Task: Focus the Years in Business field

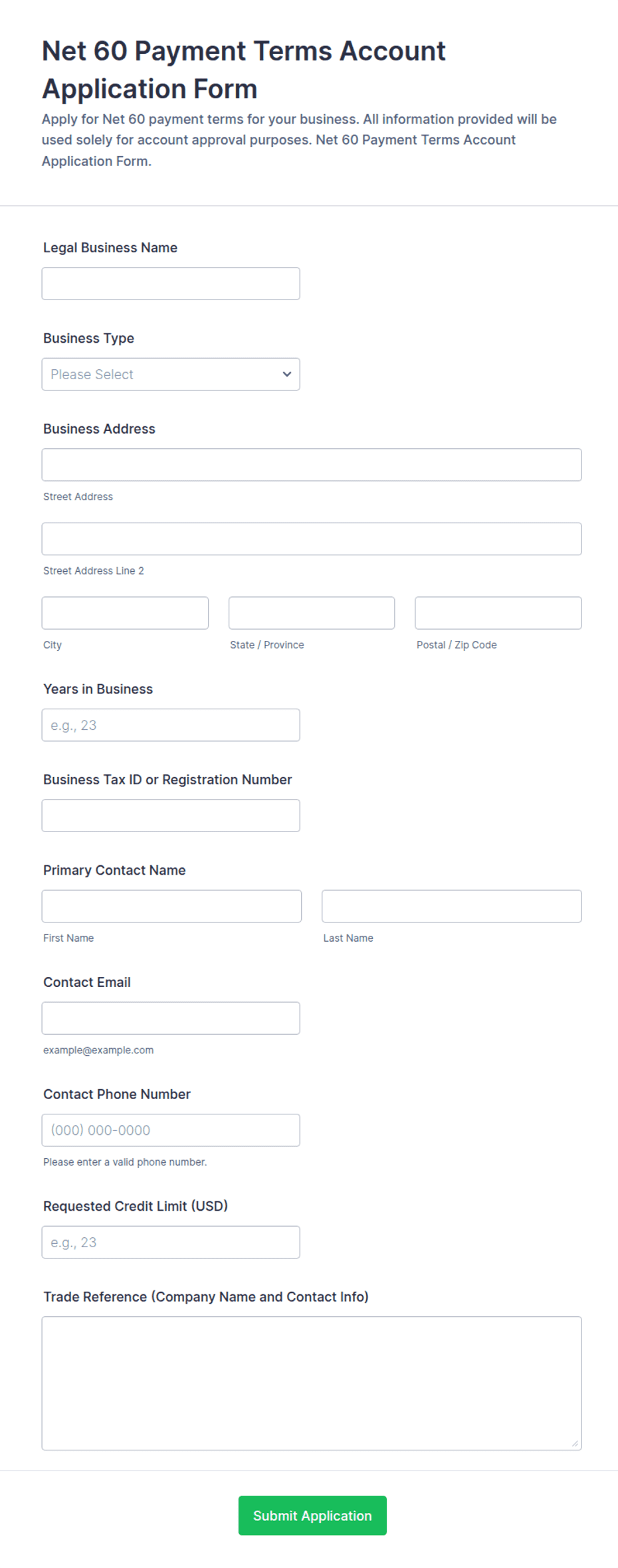Action: click(171, 725)
